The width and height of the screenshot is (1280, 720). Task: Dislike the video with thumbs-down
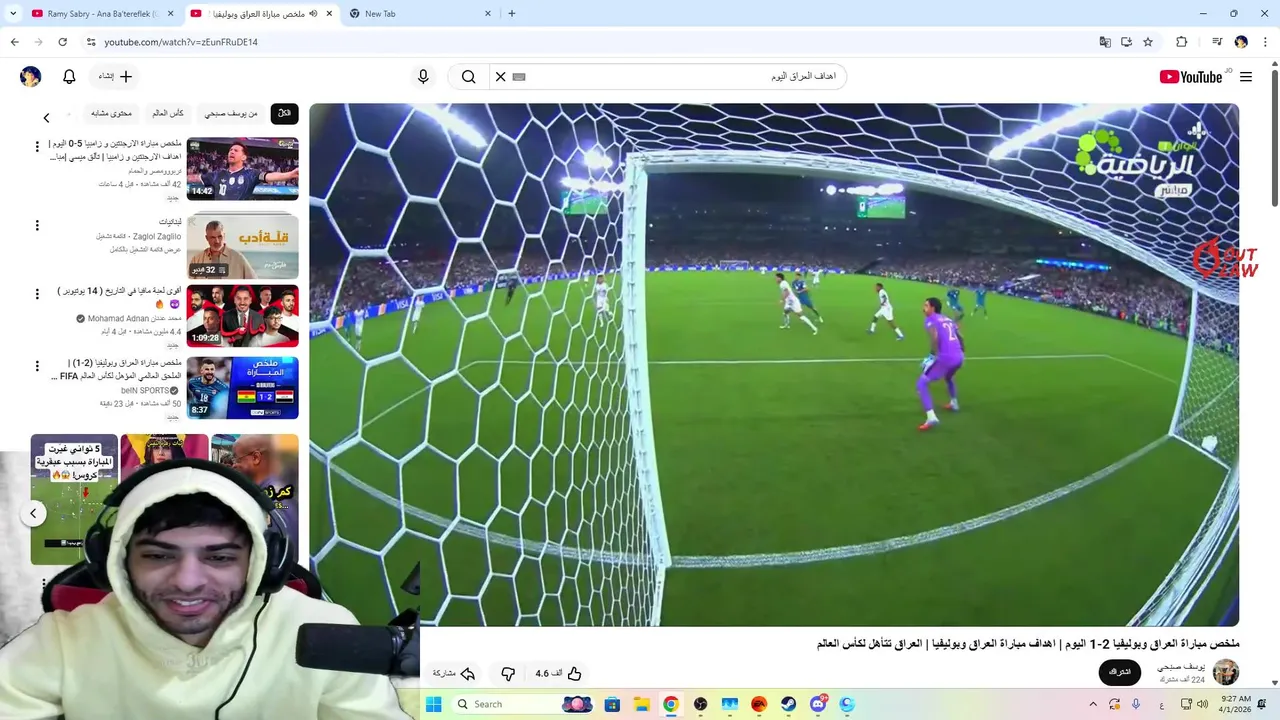tap(508, 674)
